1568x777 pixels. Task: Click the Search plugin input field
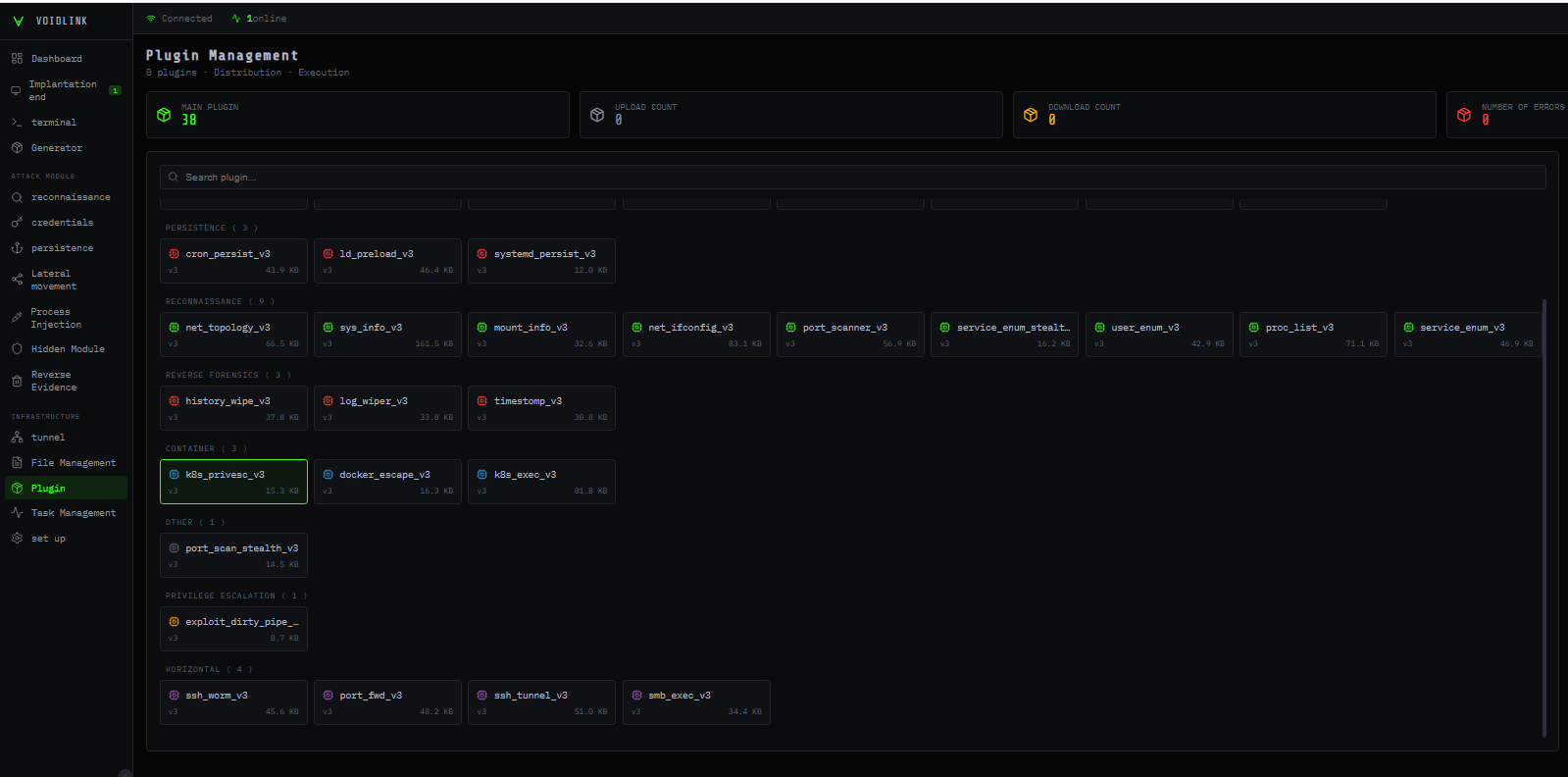[x=851, y=178]
